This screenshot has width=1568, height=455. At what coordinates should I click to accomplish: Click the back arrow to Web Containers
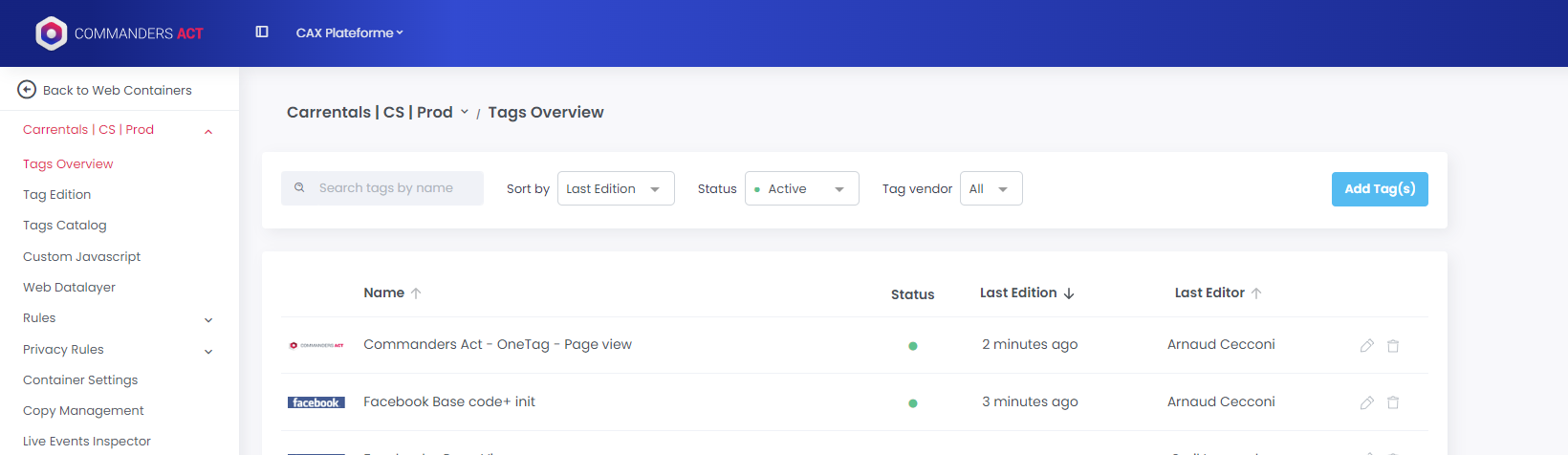[27, 90]
